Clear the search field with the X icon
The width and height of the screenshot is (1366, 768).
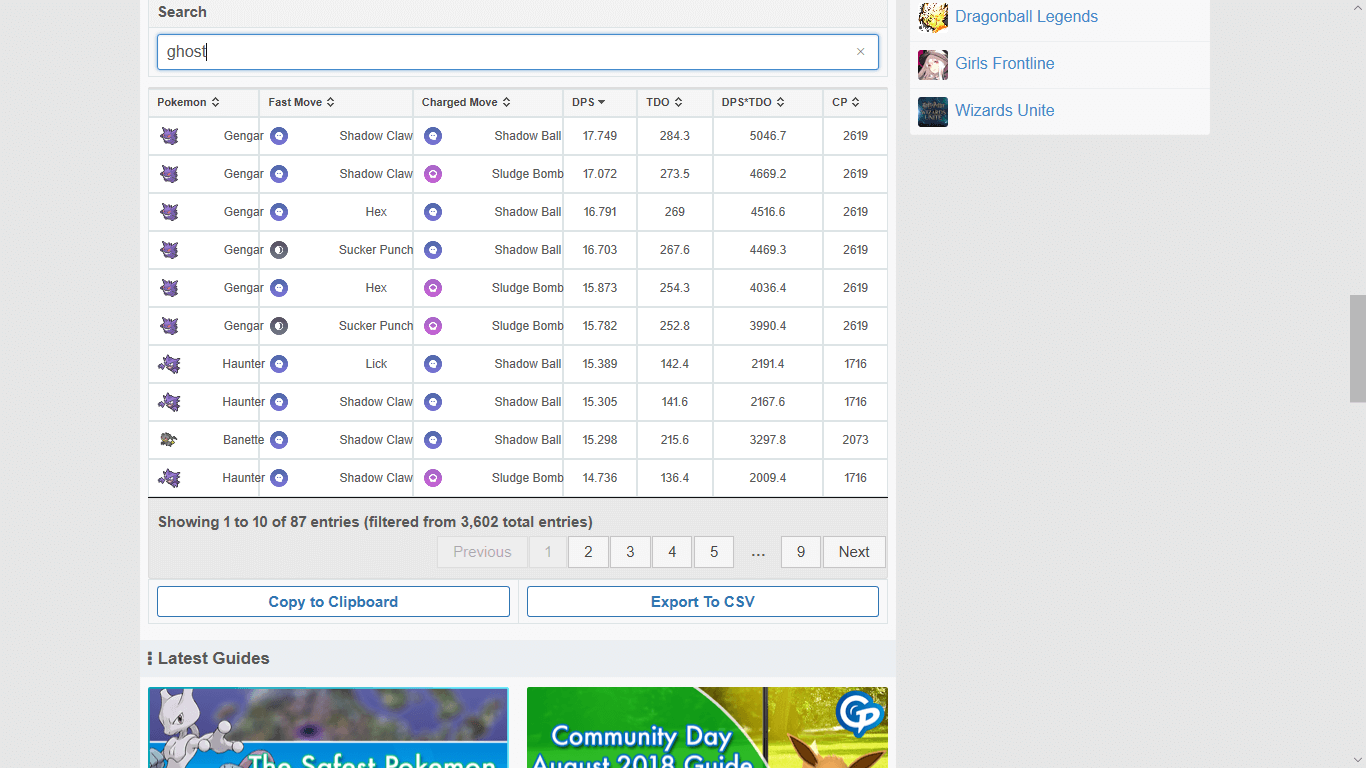[860, 52]
